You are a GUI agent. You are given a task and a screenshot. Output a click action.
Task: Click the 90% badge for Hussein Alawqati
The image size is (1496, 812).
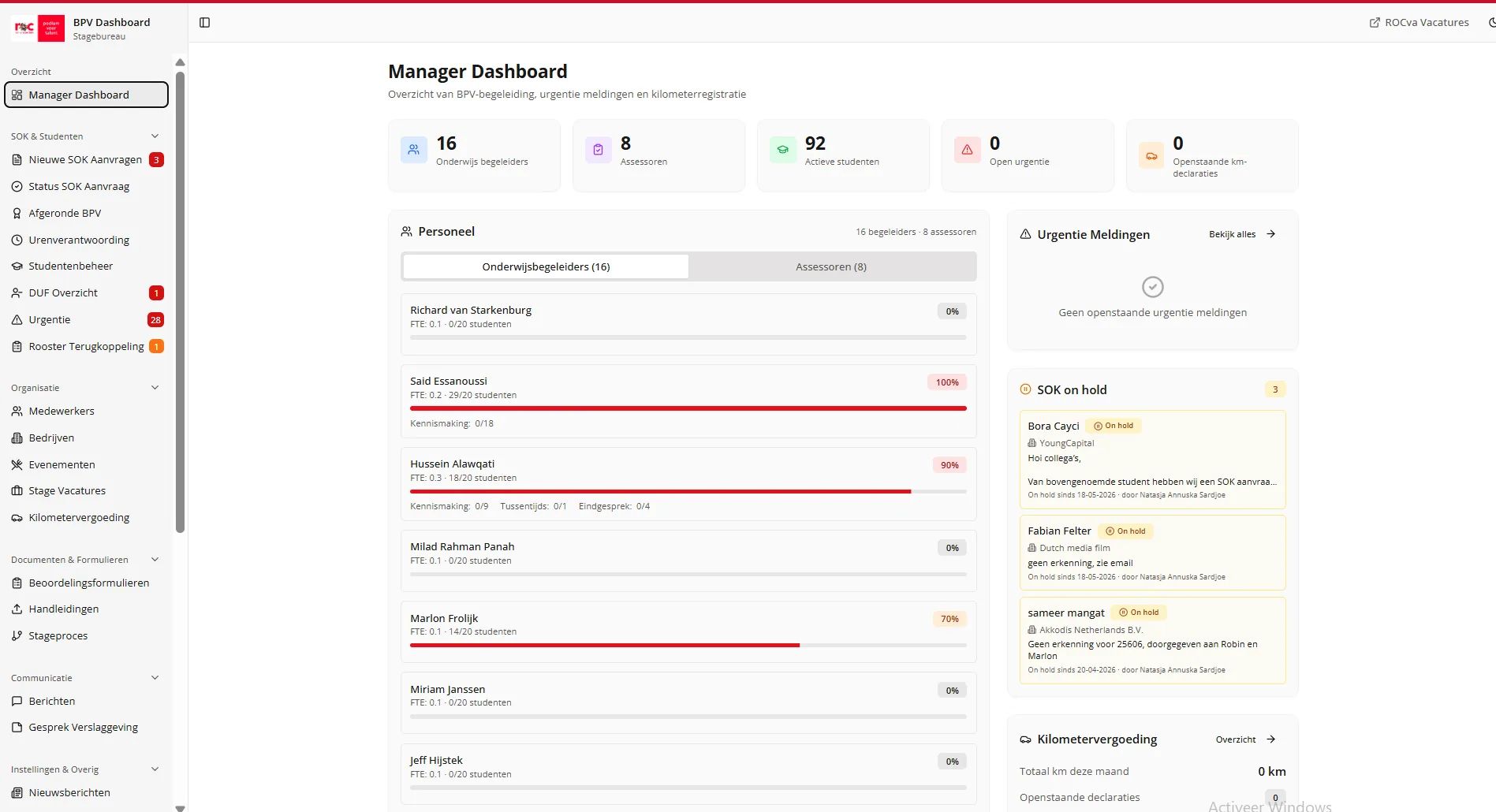click(949, 465)
